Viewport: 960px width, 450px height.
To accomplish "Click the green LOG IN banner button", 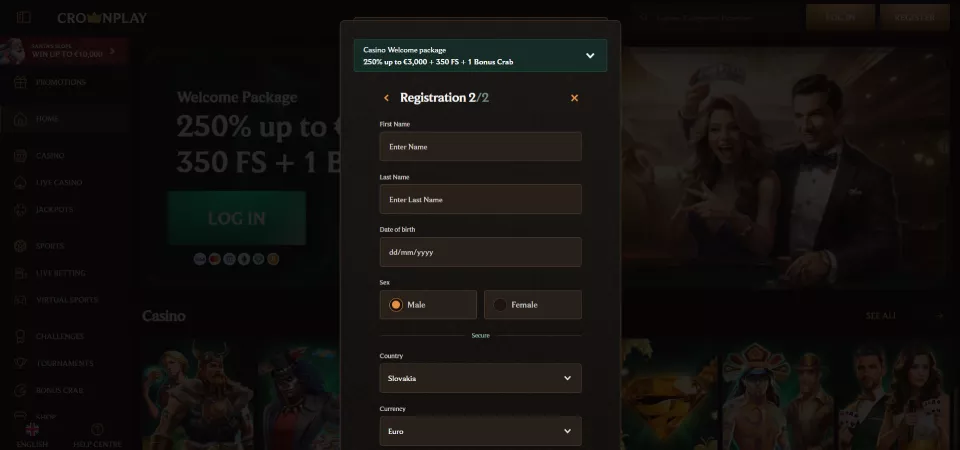I will click(x=237, y=218).
